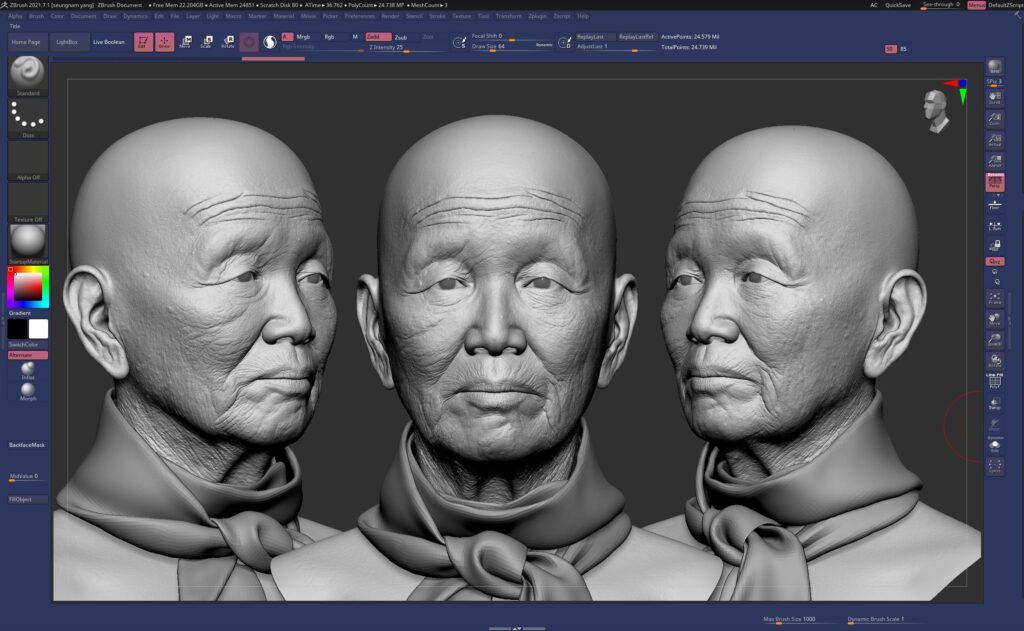The width and height of the screenshot is (1024, 631).
Task: Open the Standard brush picker
Action: [x=28, y=75]
